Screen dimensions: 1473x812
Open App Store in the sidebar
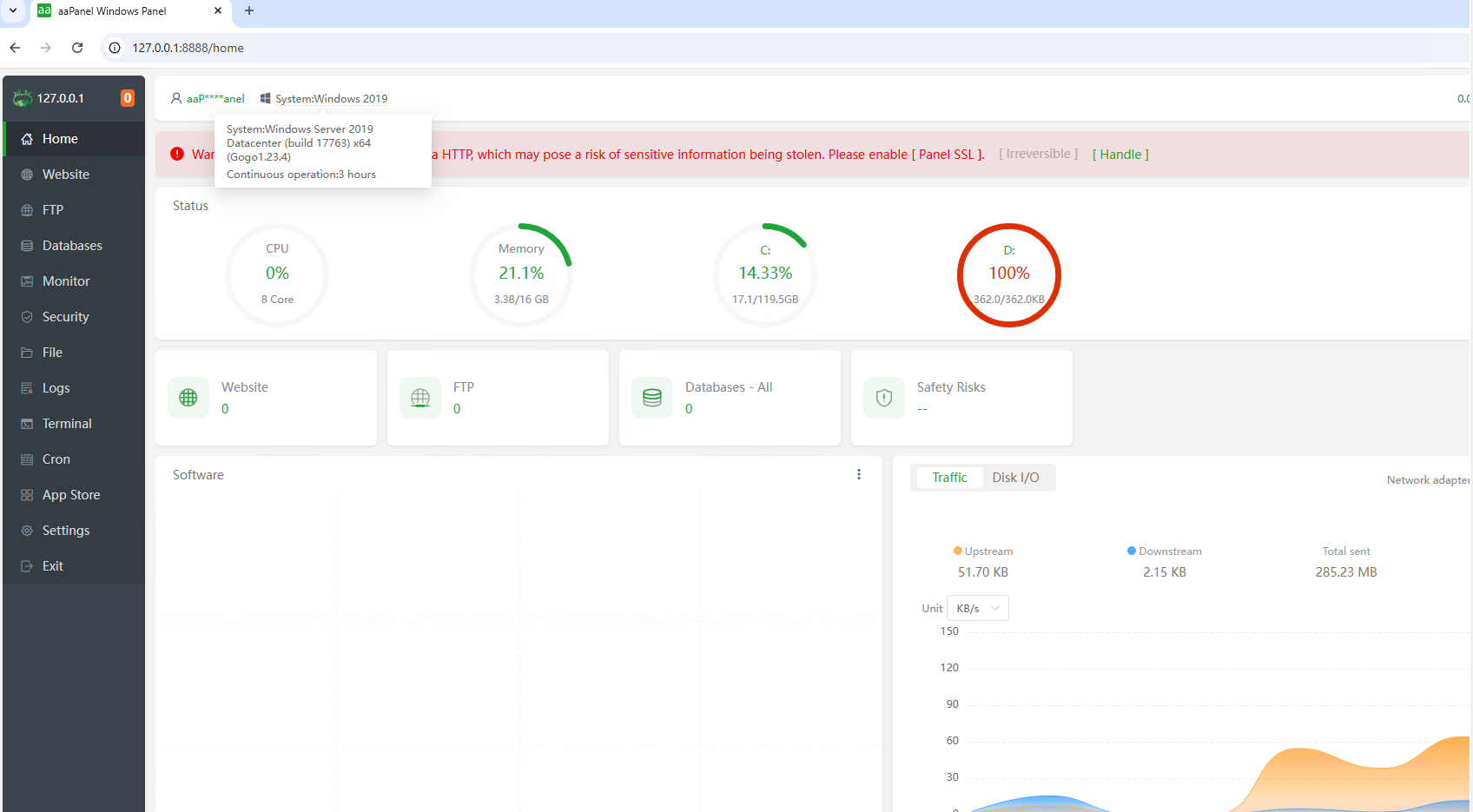[x=71, y=495]
